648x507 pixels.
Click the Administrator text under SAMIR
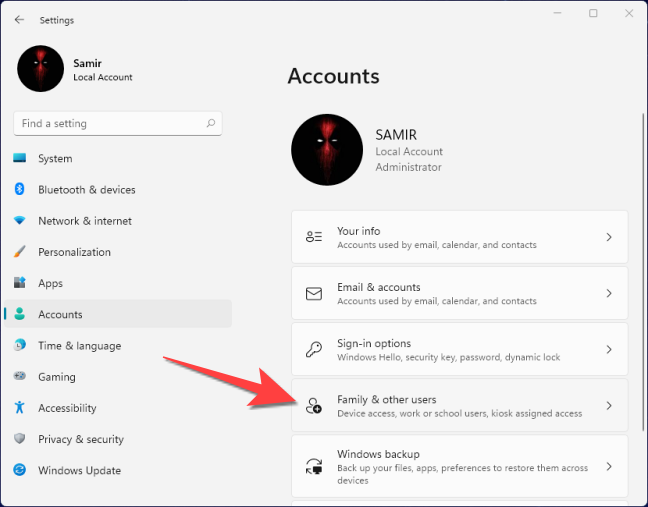pos(408,167)
